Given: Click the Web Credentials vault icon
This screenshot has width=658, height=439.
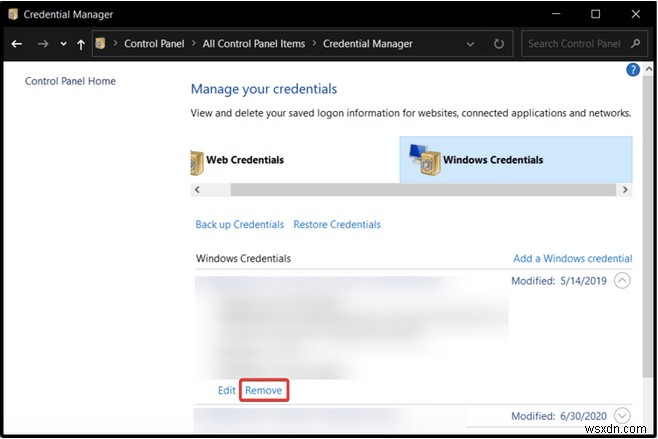Looking at the screenshot, I should click(197, 162).
